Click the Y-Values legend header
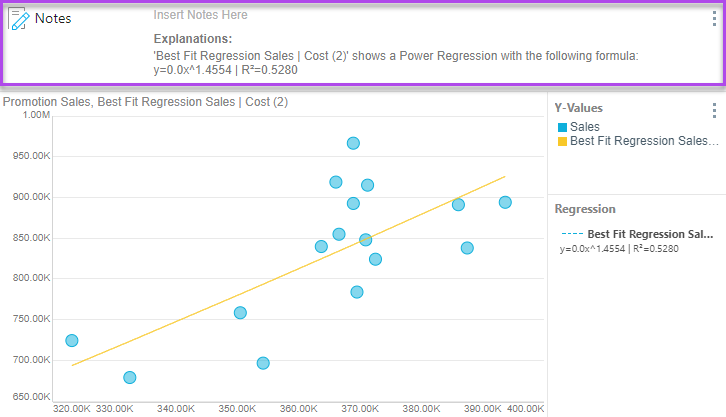The width and height of the screenshot is (726, 417). [579, 108]
